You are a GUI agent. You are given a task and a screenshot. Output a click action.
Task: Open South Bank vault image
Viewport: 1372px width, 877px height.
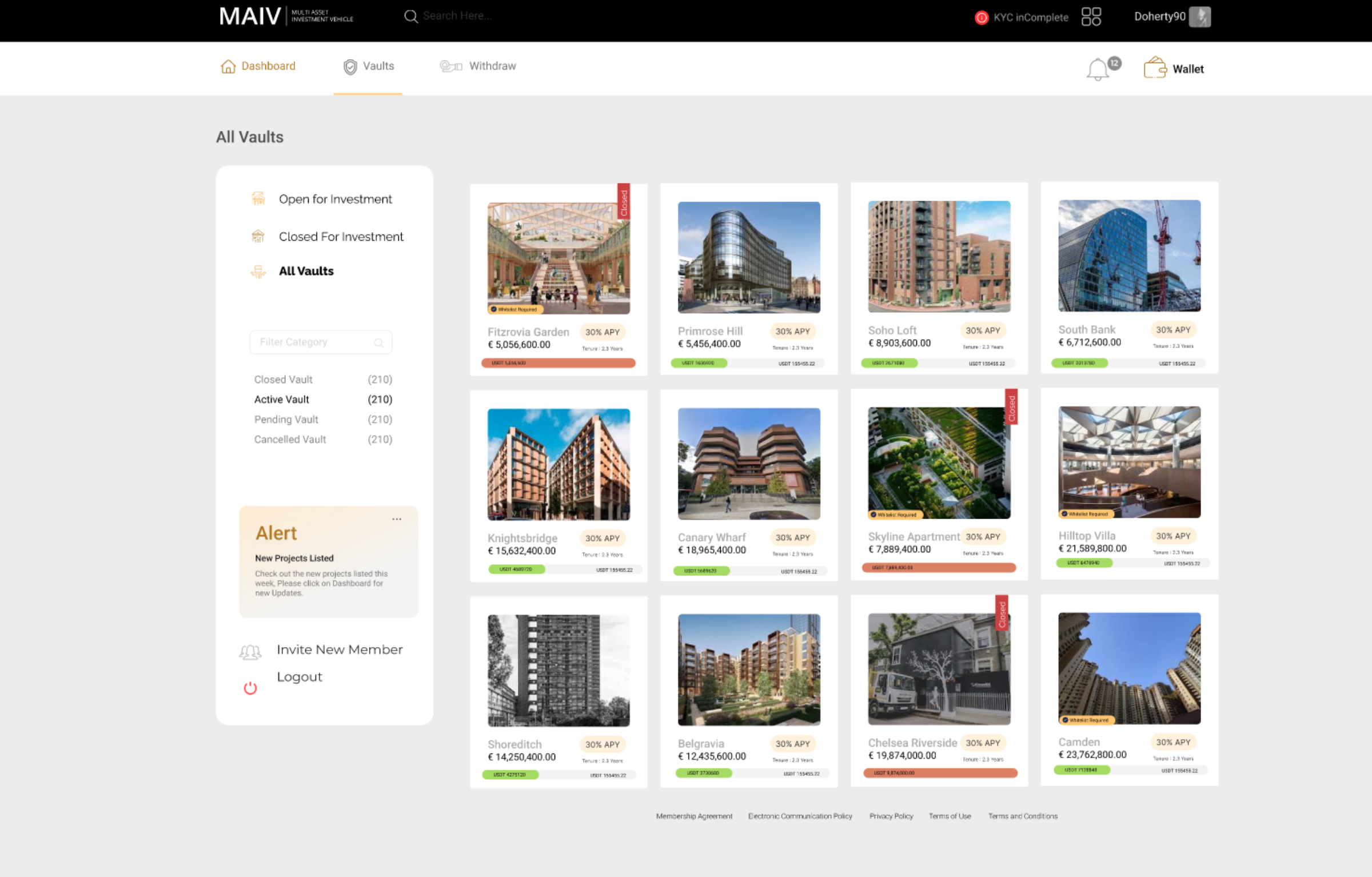1129,256
